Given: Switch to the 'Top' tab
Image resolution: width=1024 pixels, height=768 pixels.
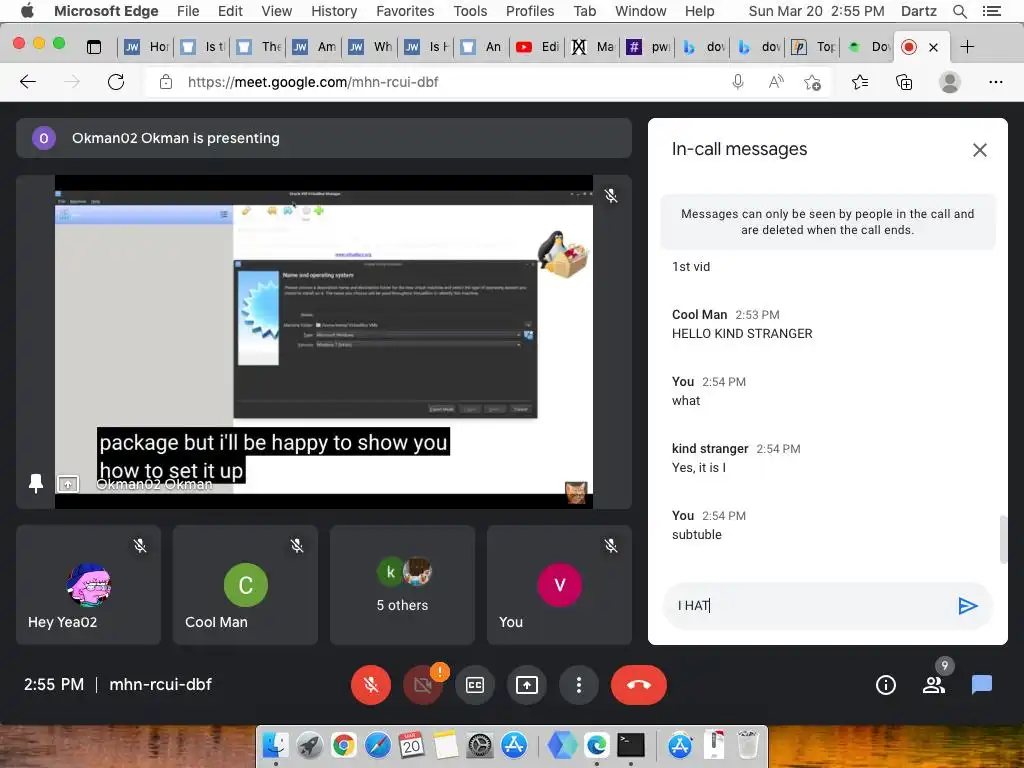Looking at the screenshot, I should point(814,46).
